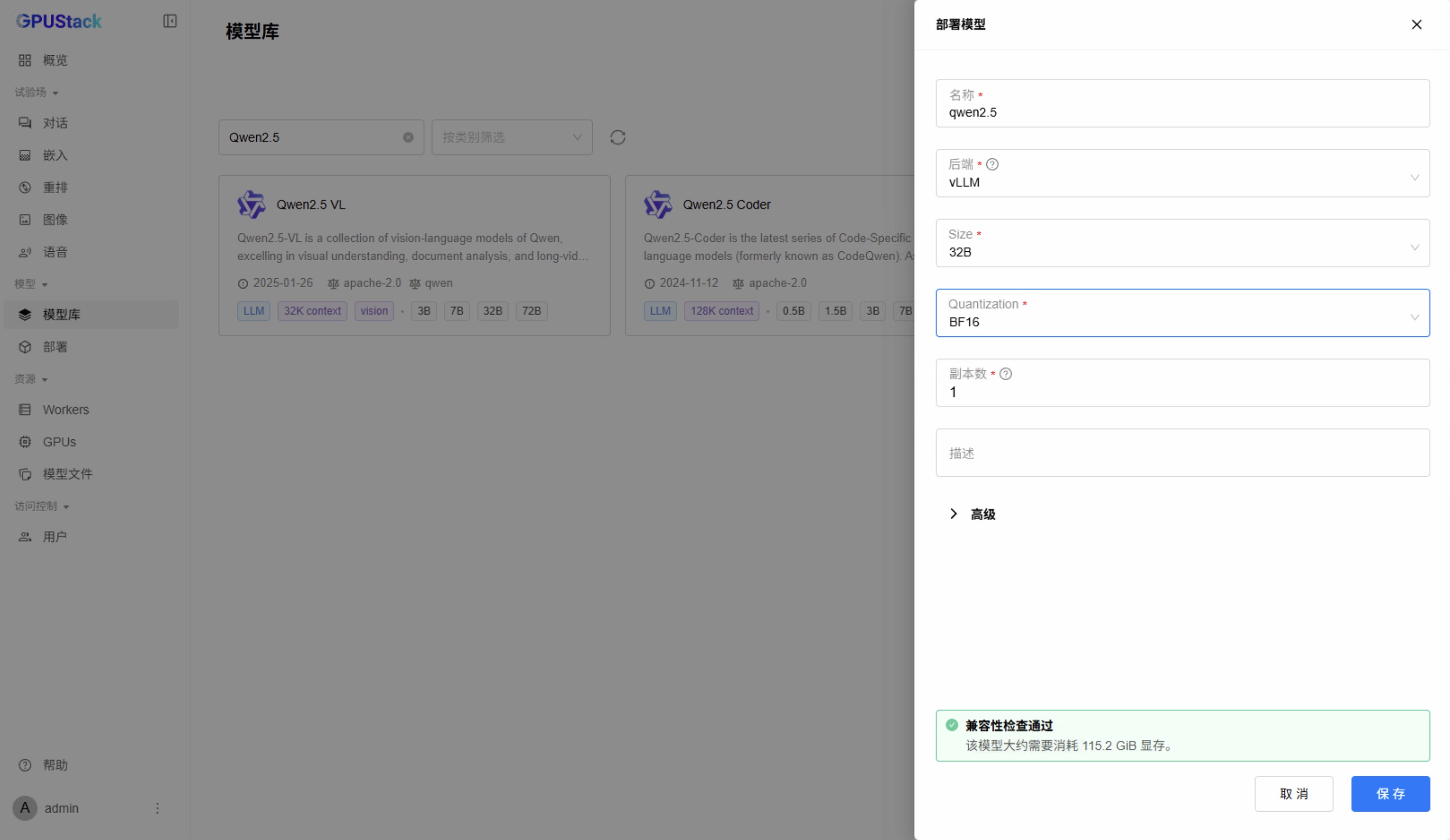Viewport: 1450px width, 840px height.
Task: Click the 保存 save button
Action: click(x=1390, y=793)
